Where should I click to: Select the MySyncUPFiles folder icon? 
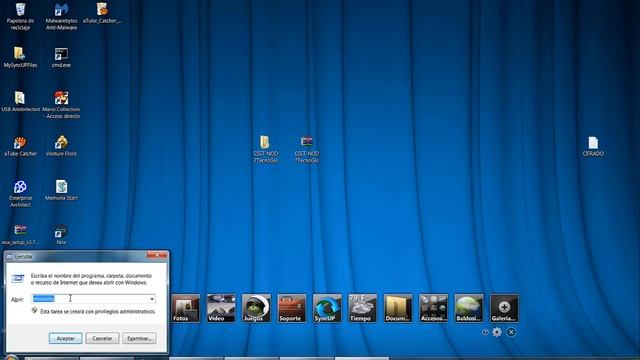coord(20,57)
